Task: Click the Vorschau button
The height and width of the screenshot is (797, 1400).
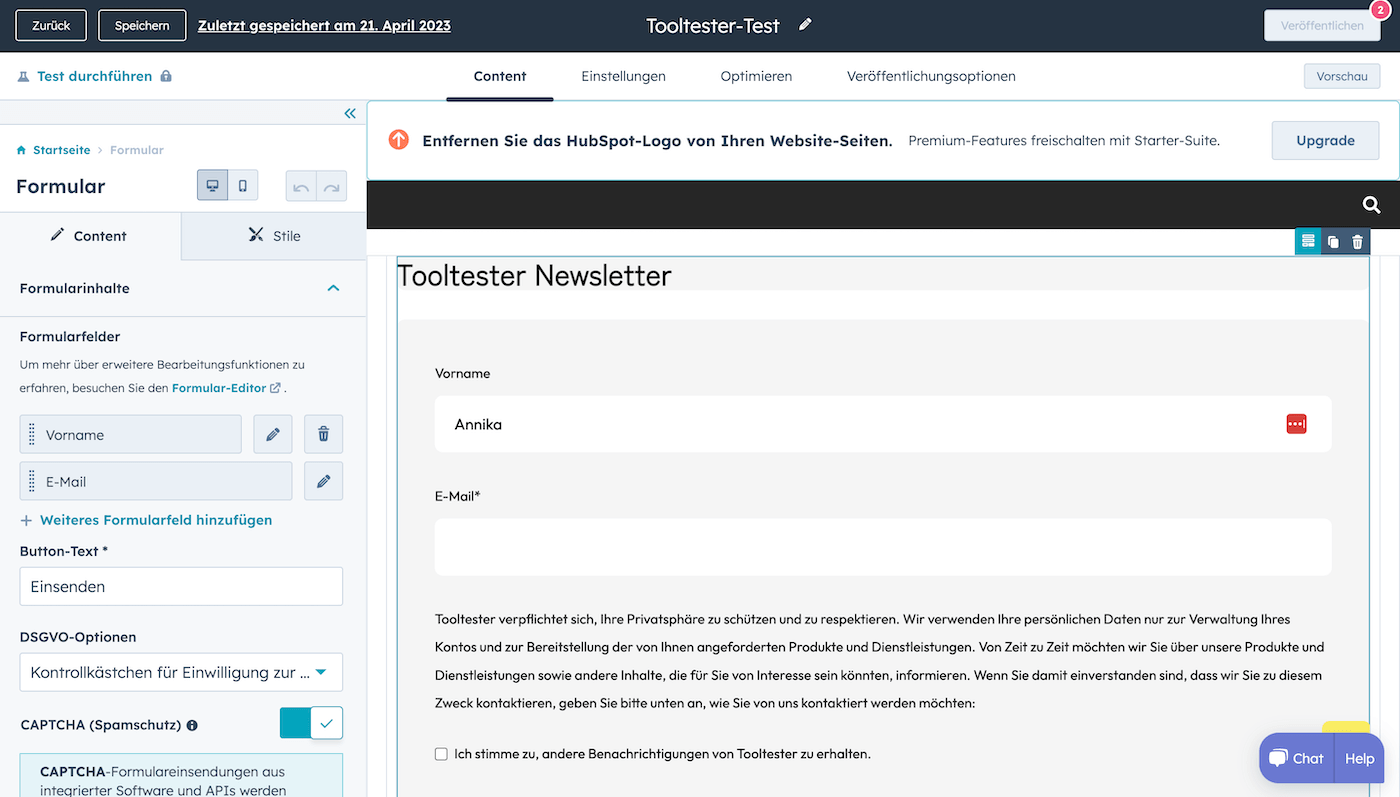Action: 1342,76
